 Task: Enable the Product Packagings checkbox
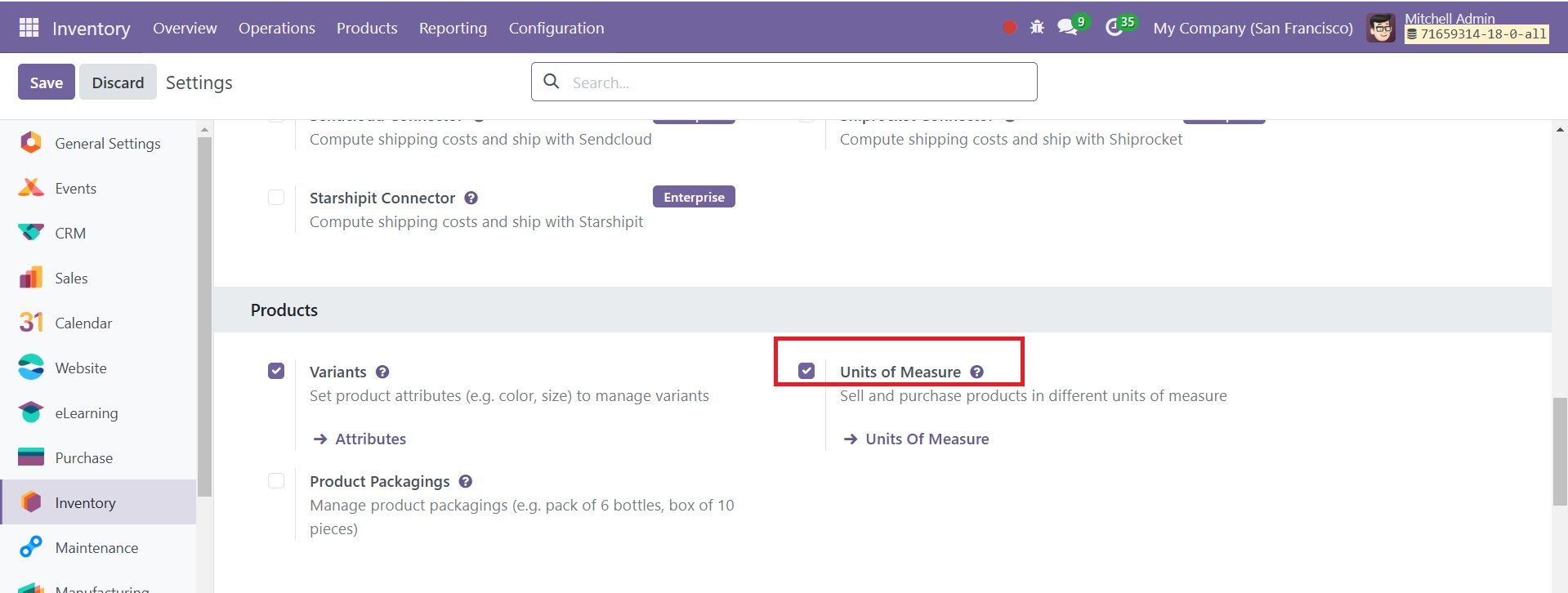(276, 481)
